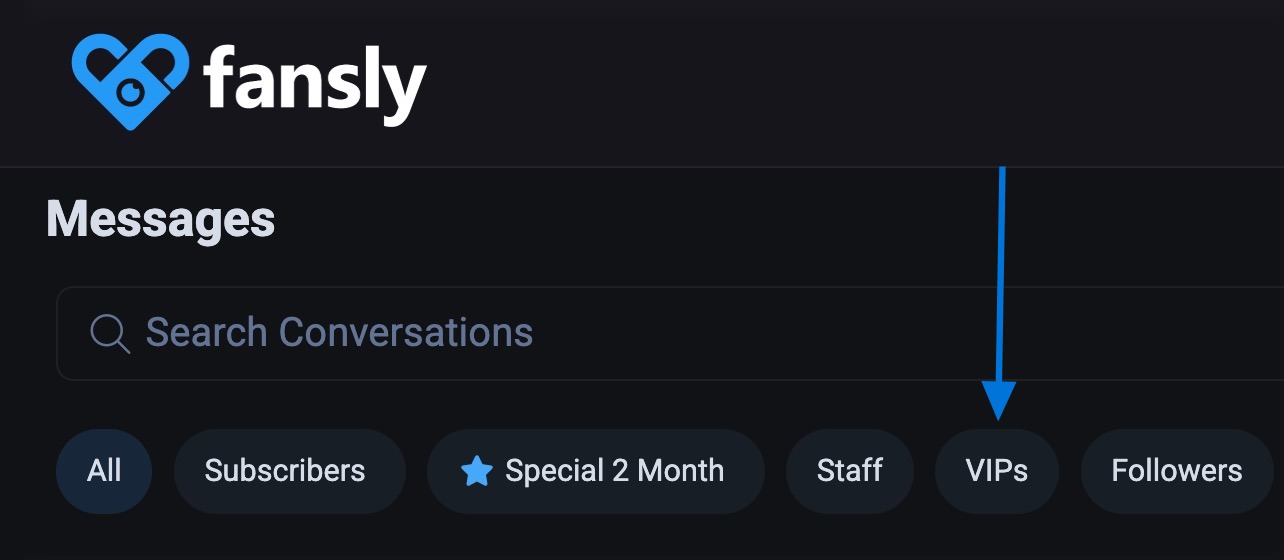Click the Search Conversations placeholder text
1284x560 pixels.
[x=339, y=333]
